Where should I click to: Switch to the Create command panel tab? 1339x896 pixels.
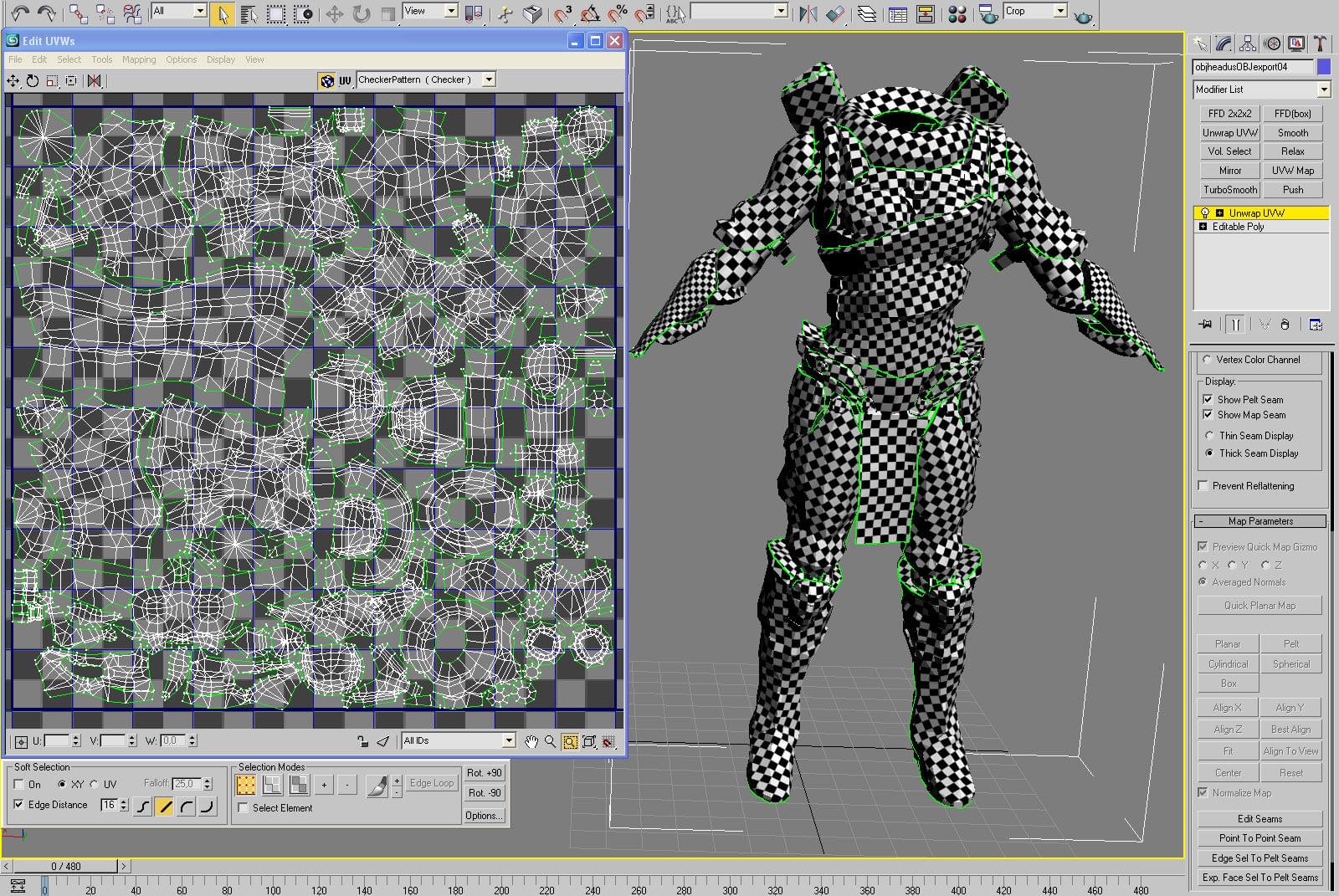[x=1200, y=44]
